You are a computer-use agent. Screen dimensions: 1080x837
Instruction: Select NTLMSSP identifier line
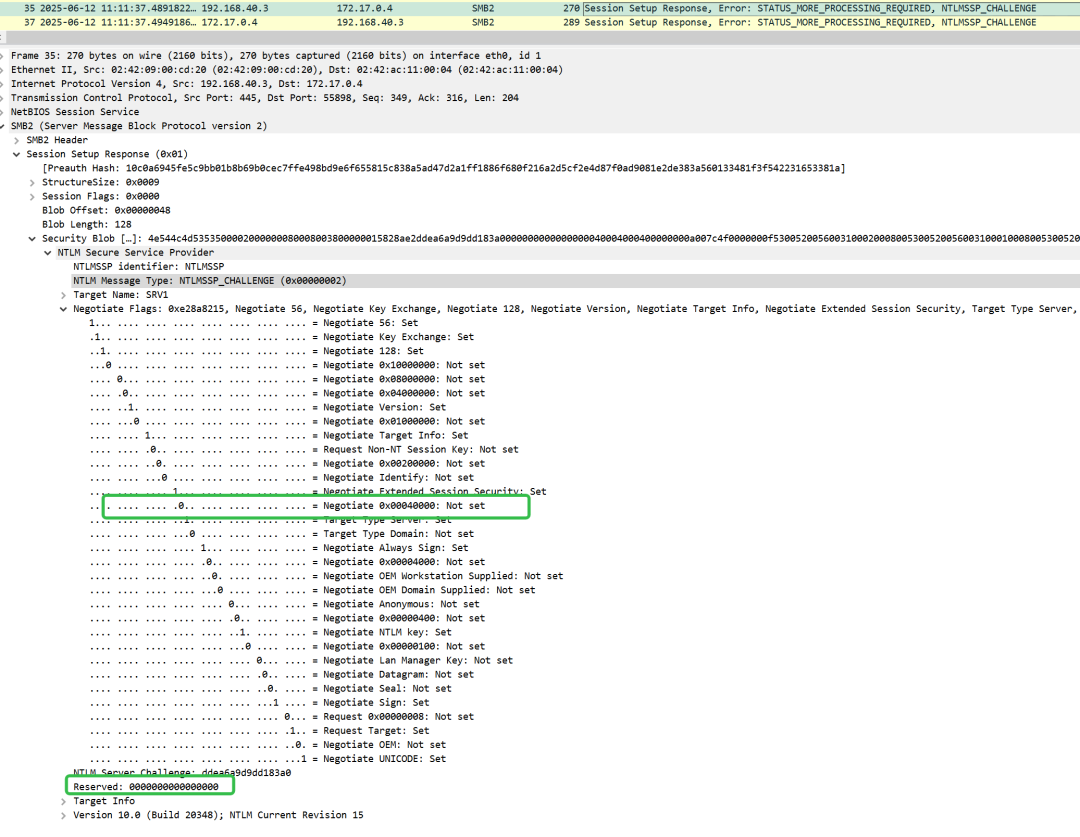coord(149,267)
